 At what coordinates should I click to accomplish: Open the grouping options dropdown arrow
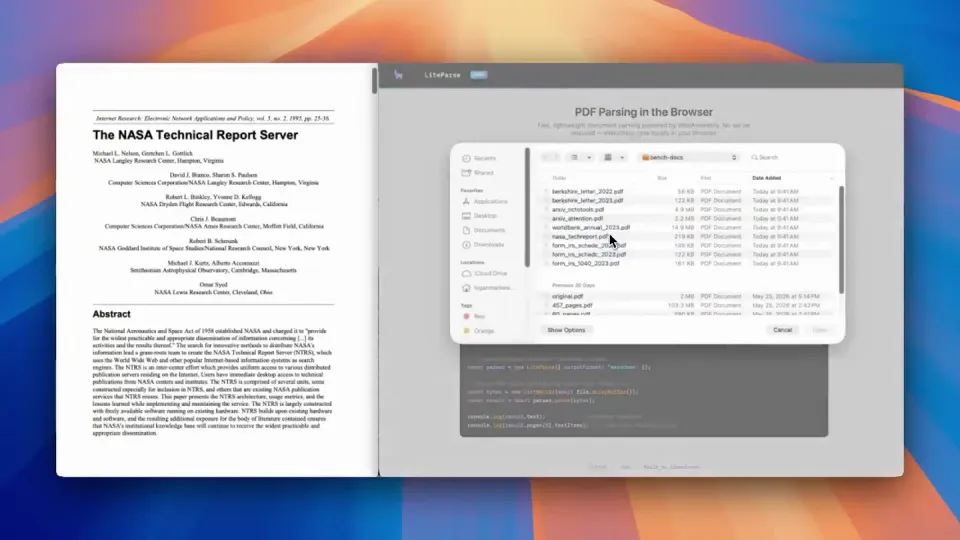click(622, 157)
